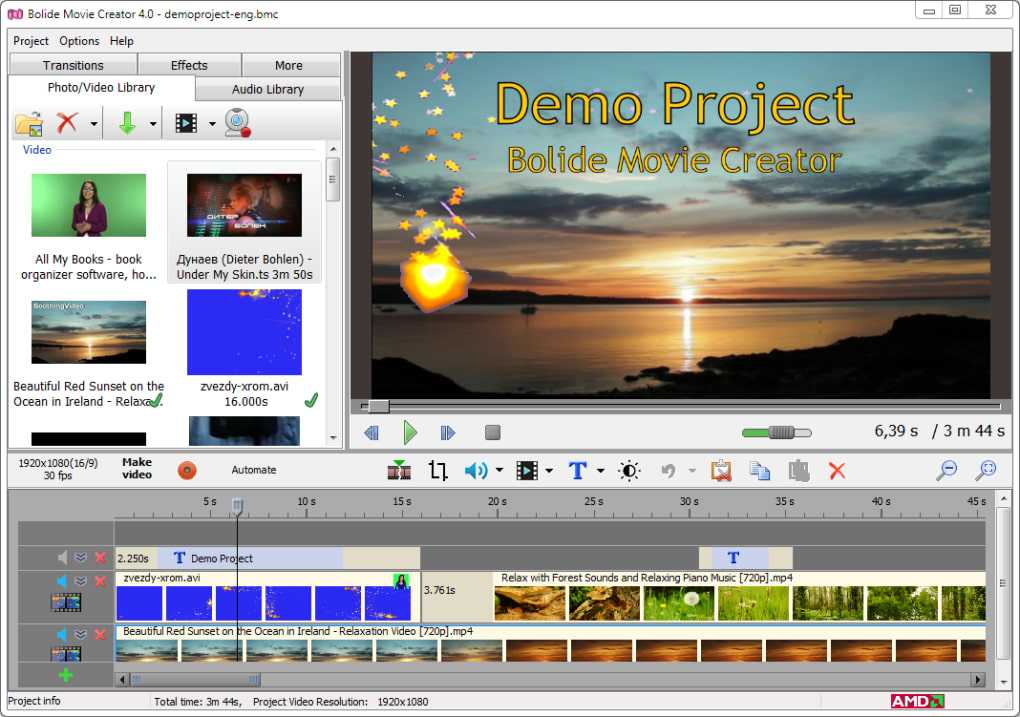This screenshot has height=717, width=1020.
Task: Mute the text track speaker icon
Action: (x=62, y=558)
